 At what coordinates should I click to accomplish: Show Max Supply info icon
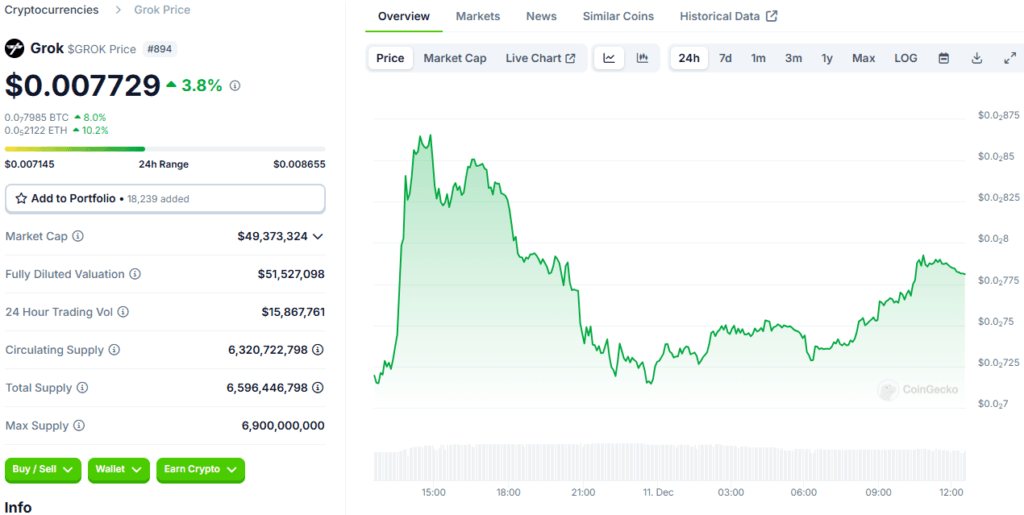pos(79,426)
